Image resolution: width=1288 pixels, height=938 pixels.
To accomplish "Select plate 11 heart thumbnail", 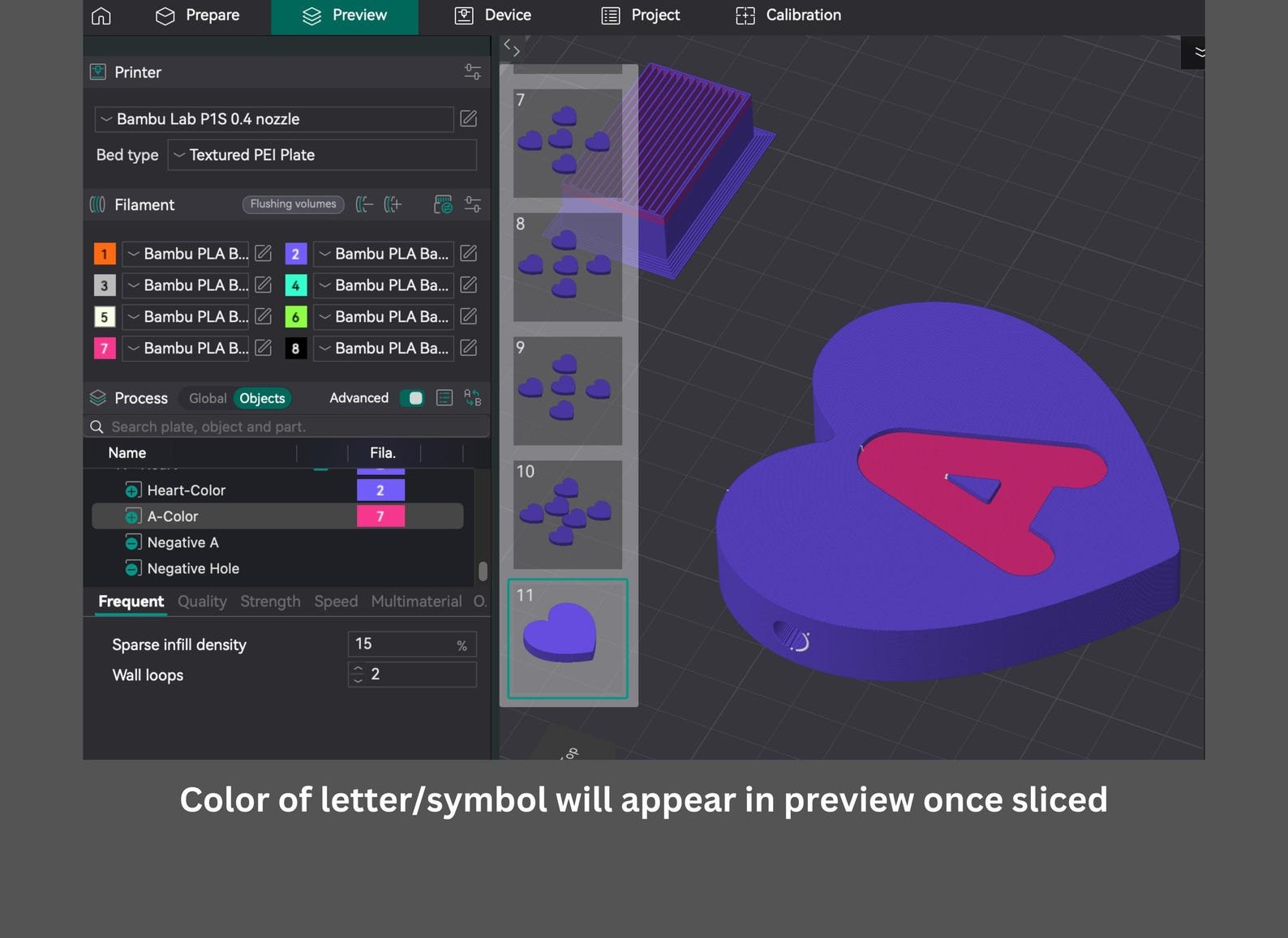I will [568, 639].
